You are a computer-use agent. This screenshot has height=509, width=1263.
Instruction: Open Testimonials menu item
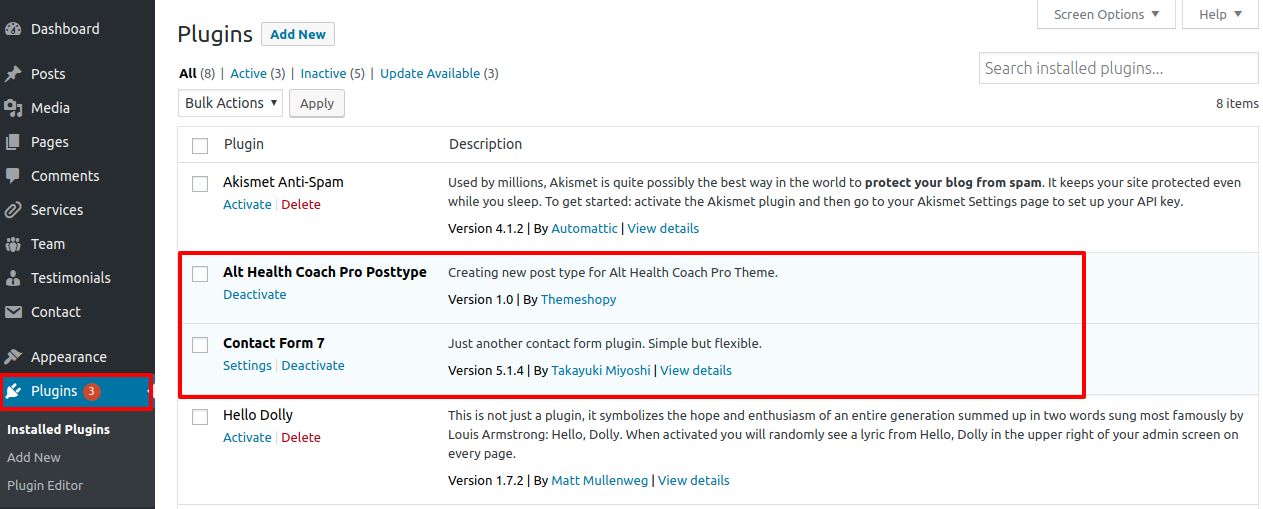71,278
